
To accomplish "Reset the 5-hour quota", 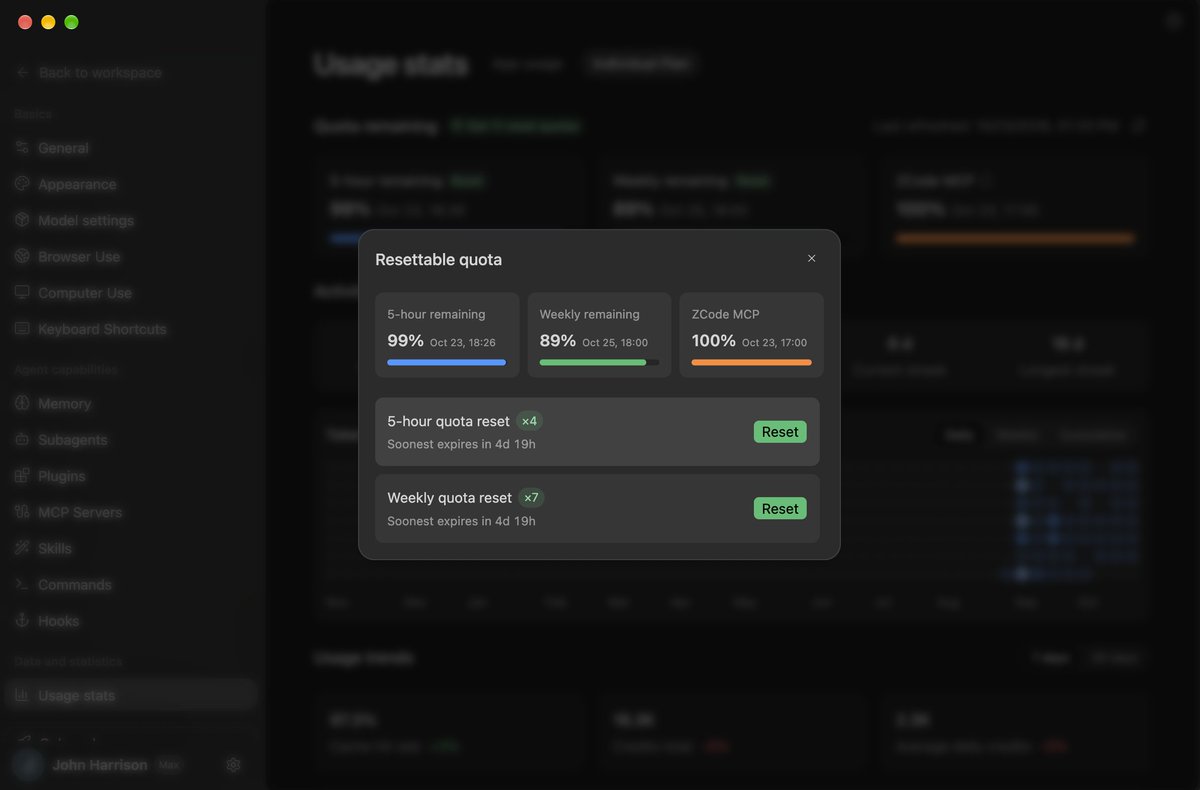I will coord(780,432).
